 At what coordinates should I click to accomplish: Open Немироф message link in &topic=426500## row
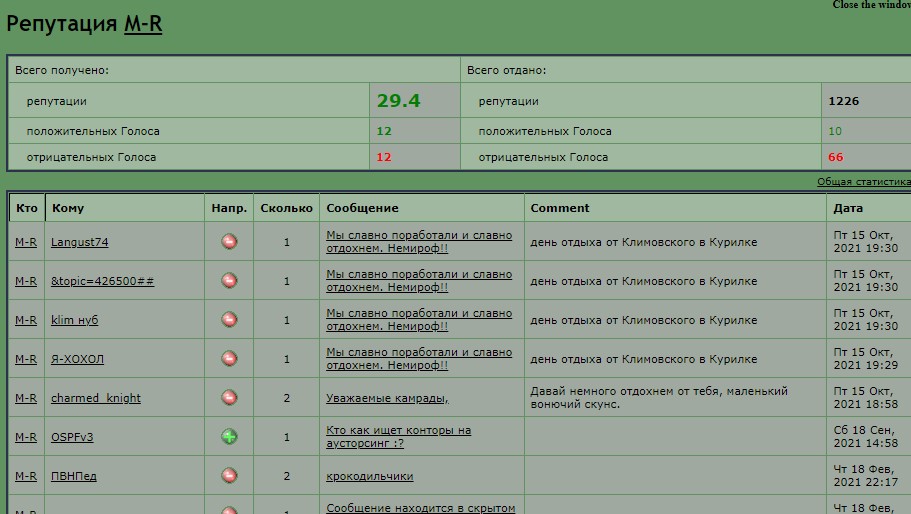pyautogui.click(x=419, y=281)
